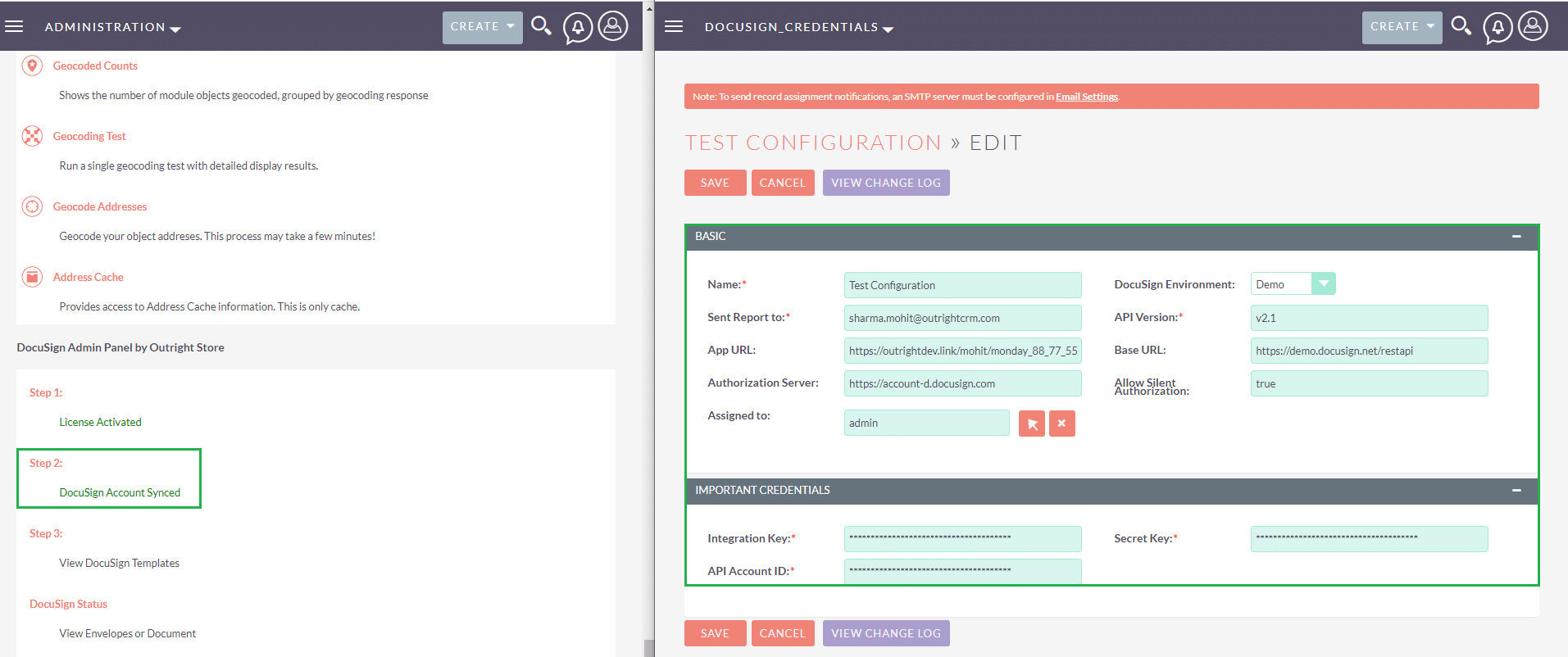This screenshot has width=1568, height=657.
Task: Open View Envelopes or Document link
Action: click(x=127, y=633)
